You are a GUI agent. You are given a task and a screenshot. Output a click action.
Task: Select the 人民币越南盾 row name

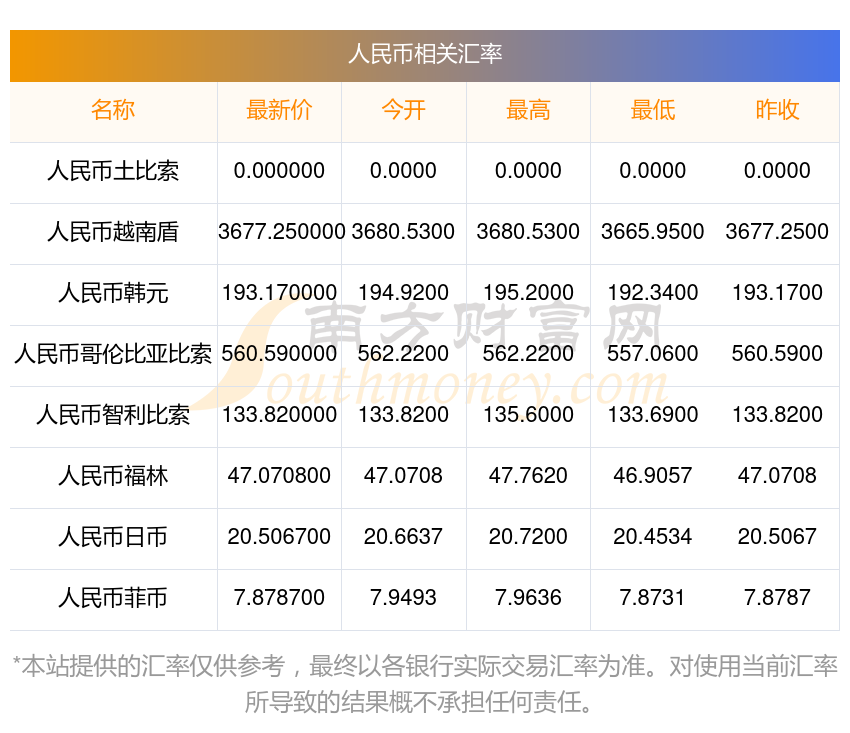[113, 232]
